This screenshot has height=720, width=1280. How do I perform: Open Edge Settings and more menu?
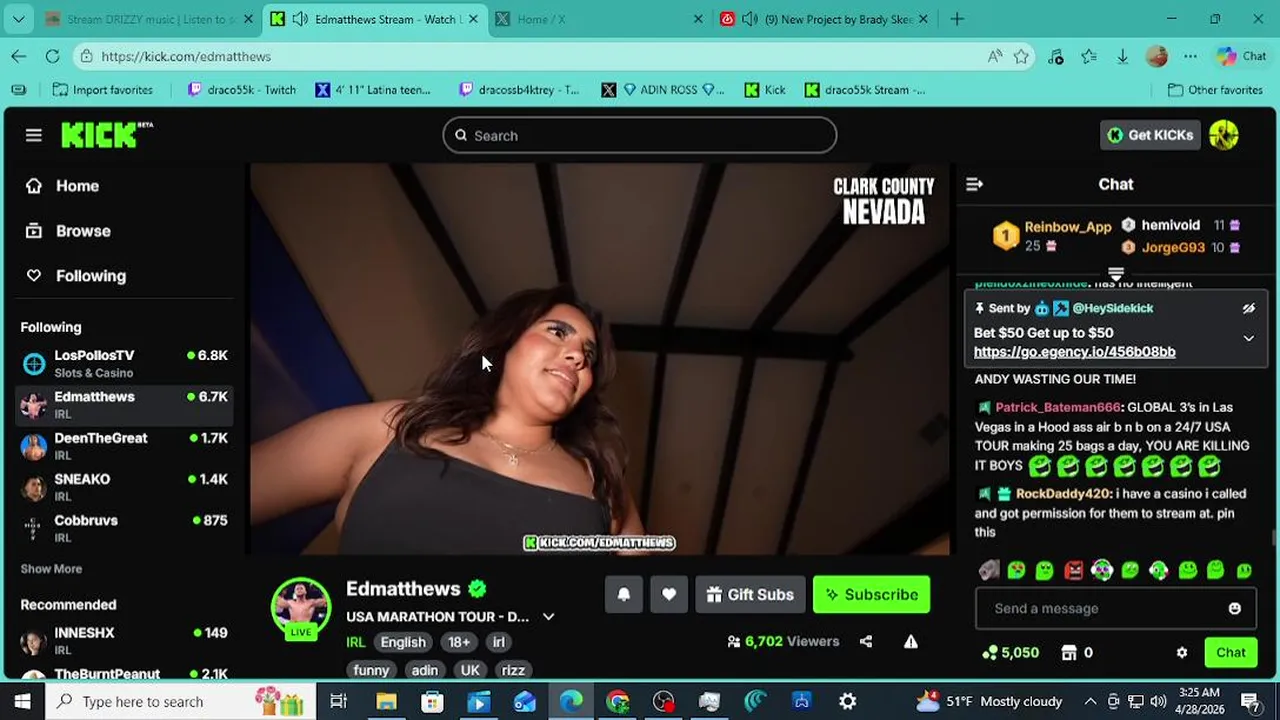[x=1190, y=57]
